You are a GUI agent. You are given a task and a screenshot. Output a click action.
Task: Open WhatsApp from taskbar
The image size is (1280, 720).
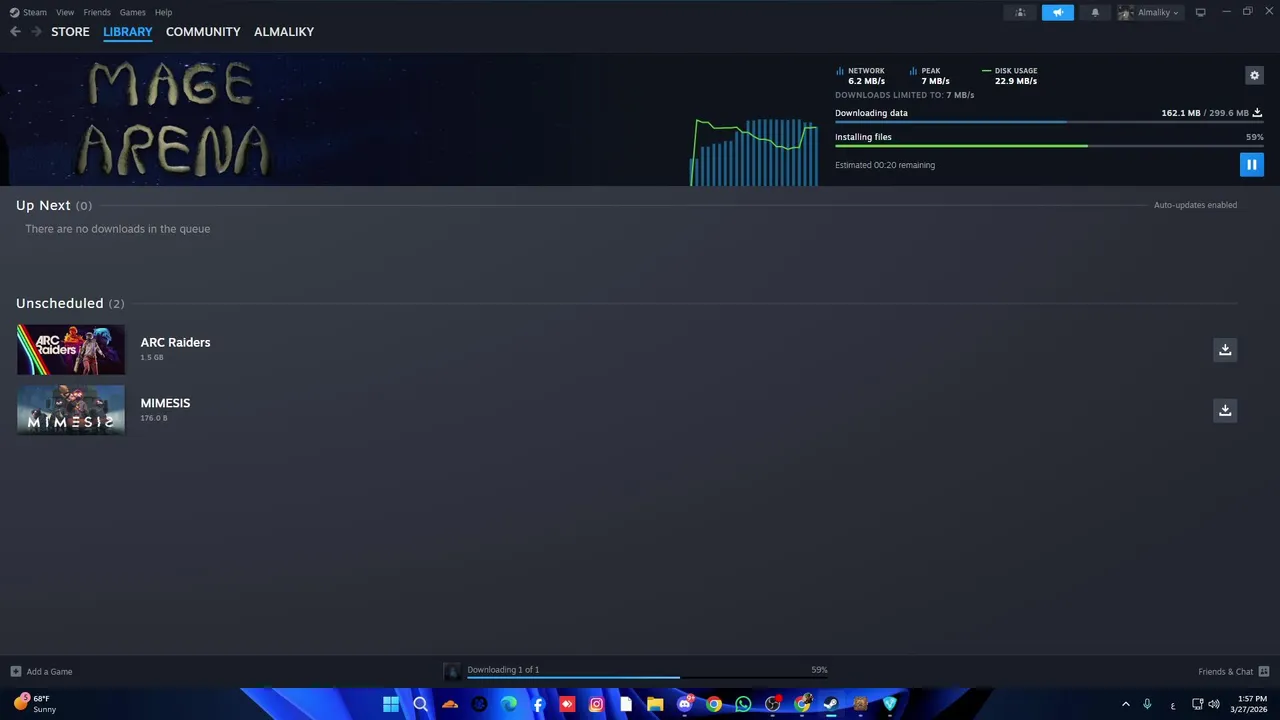[x=743, y=704]
